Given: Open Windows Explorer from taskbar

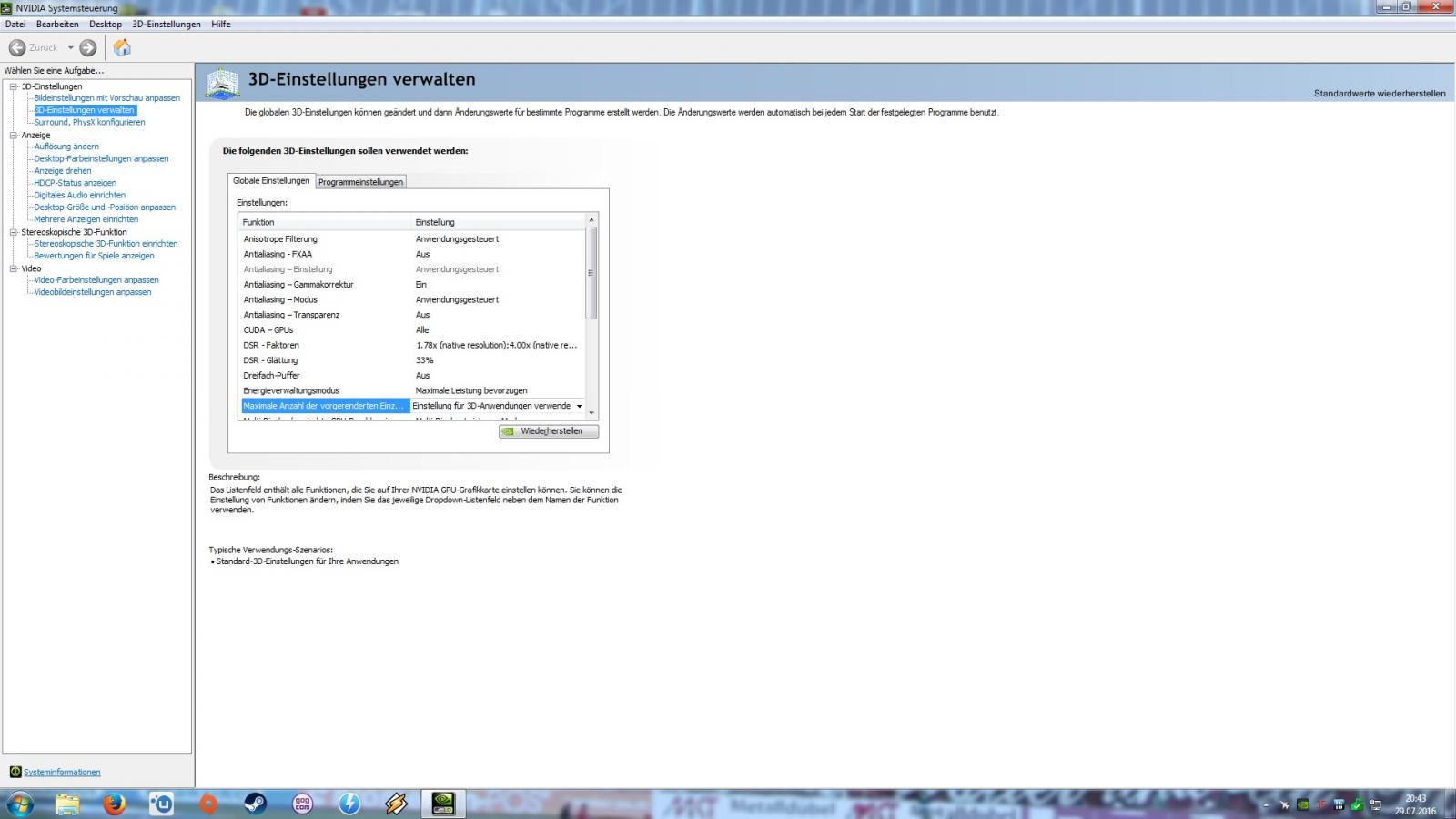Looking at the screenshot, I should click(x=67, y=804).
